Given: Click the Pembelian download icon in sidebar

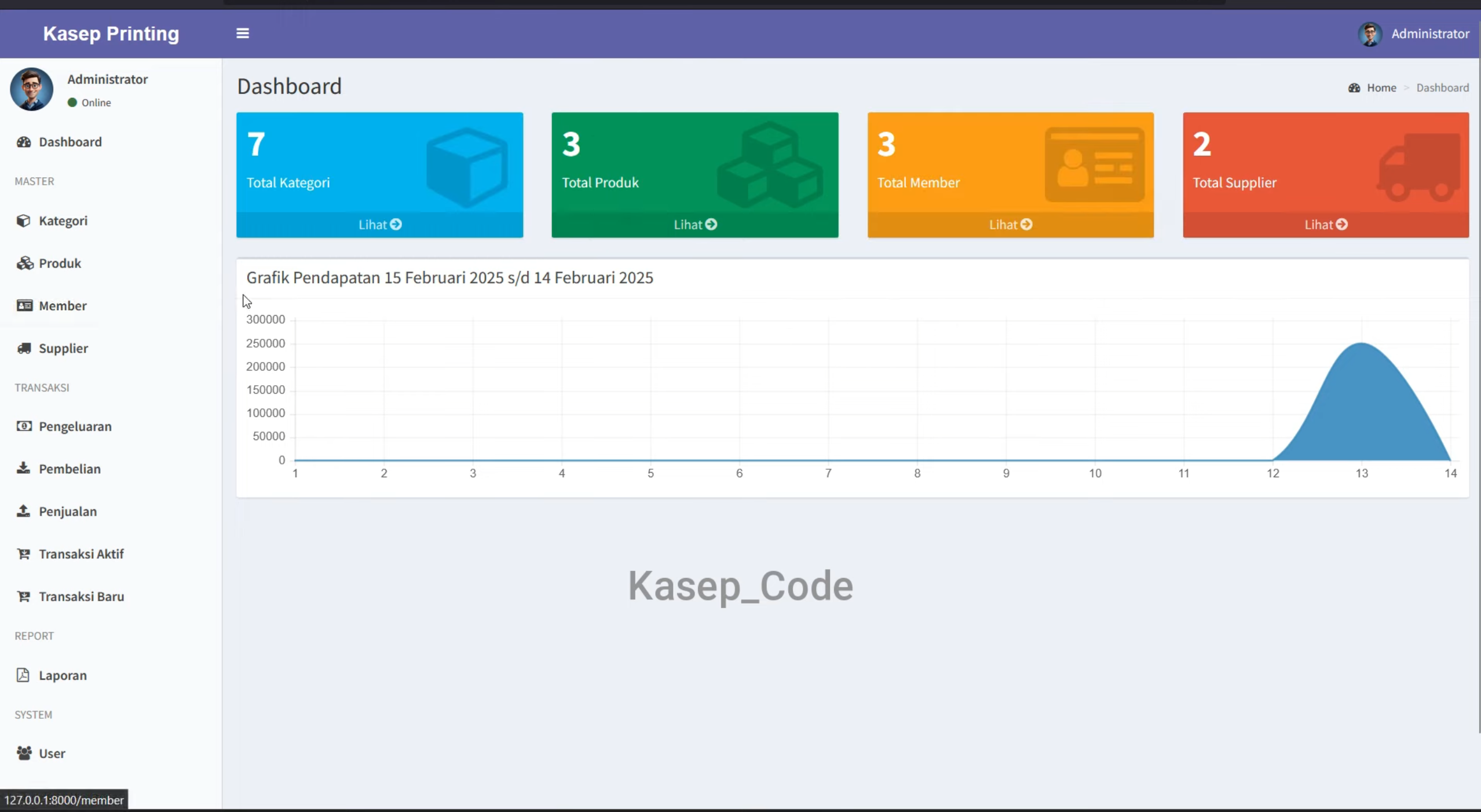Looking at the screenshot, I should click(x=23, y=468).
